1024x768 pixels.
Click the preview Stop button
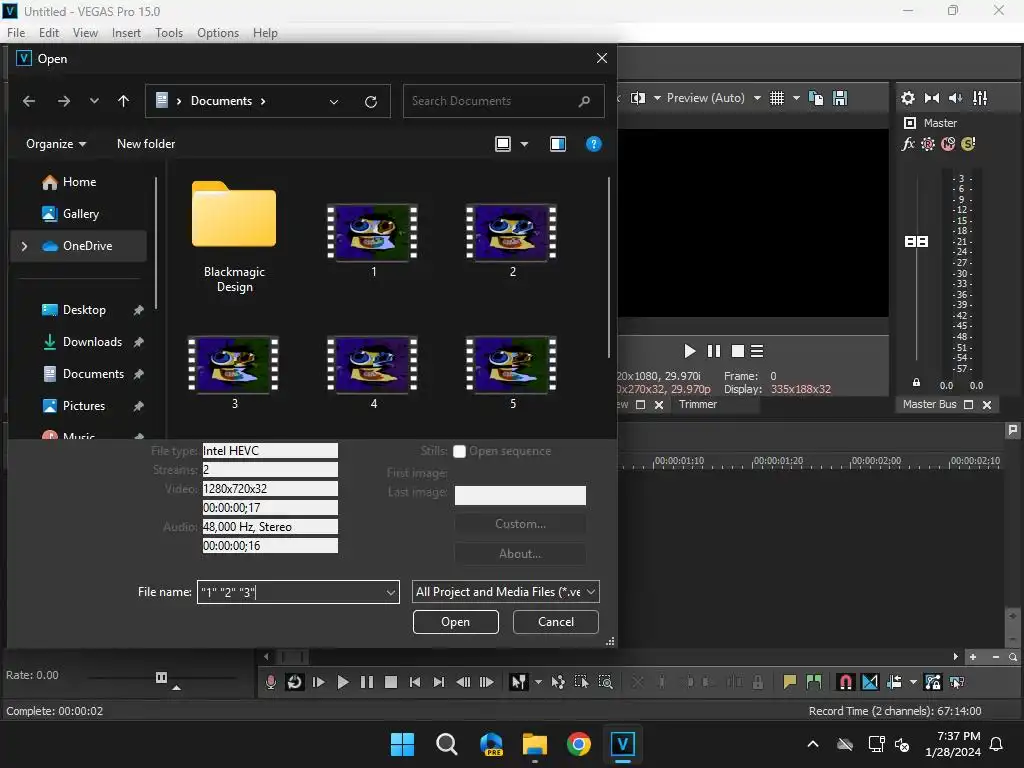click(x=738, y=351)
